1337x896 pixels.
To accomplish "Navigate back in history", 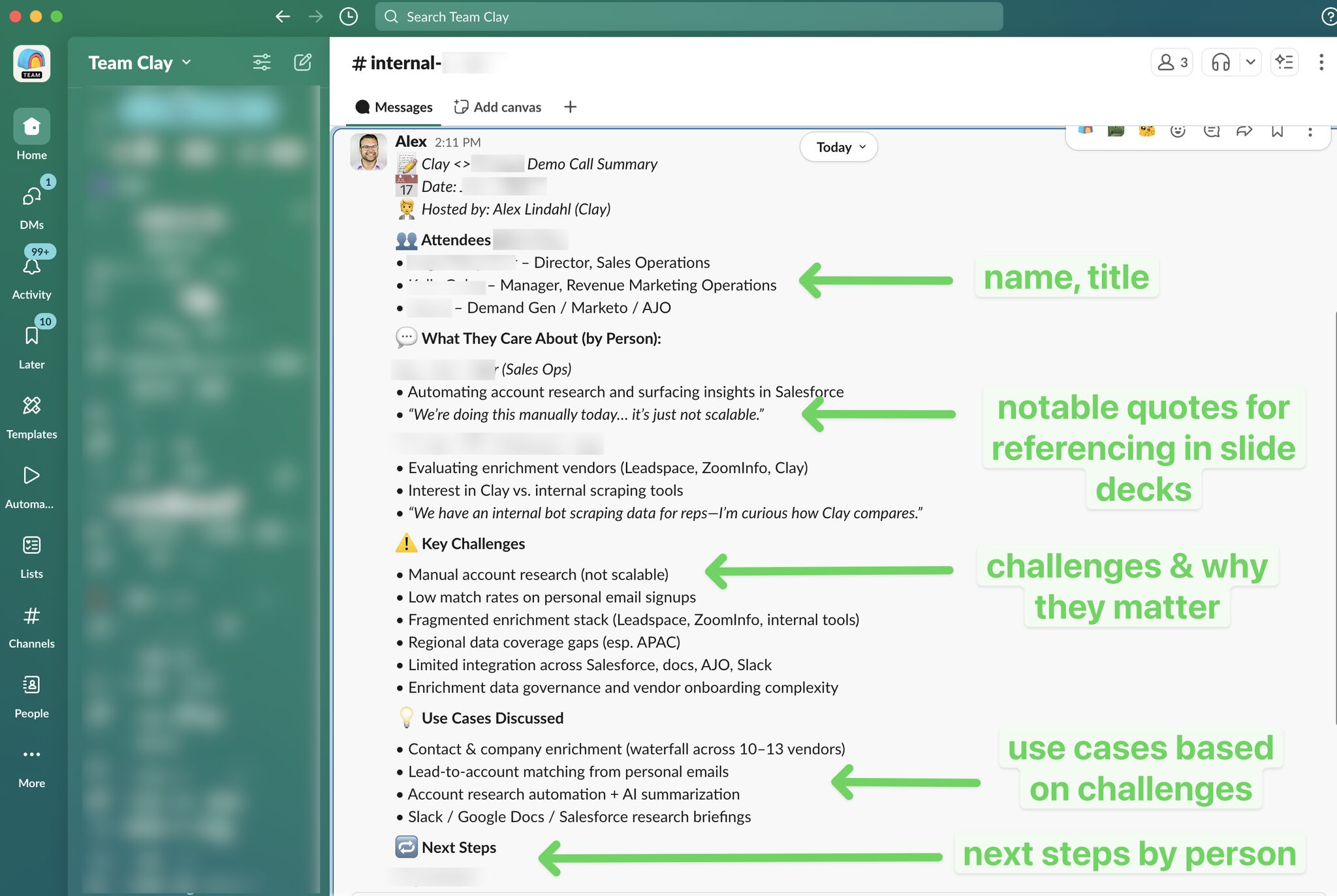I will (283, 16).
